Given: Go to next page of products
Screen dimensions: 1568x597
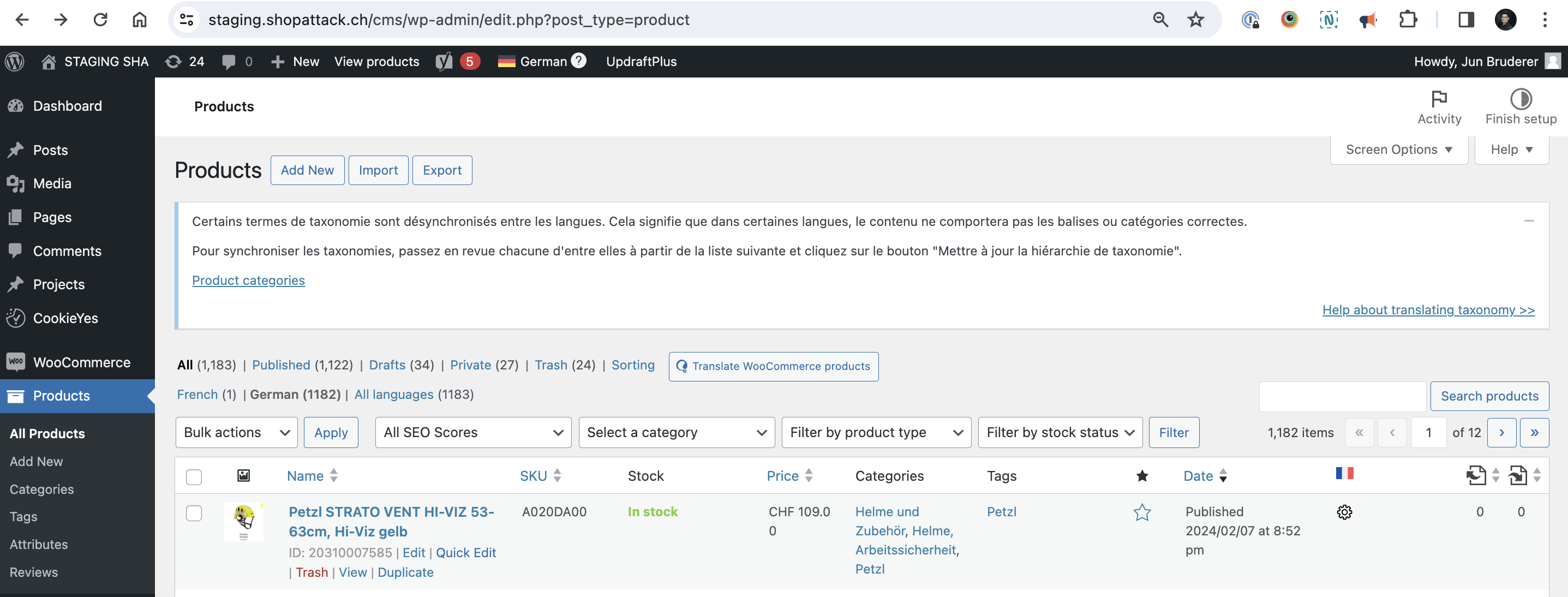Looking at the screenshot, I should pos(1501,433).
